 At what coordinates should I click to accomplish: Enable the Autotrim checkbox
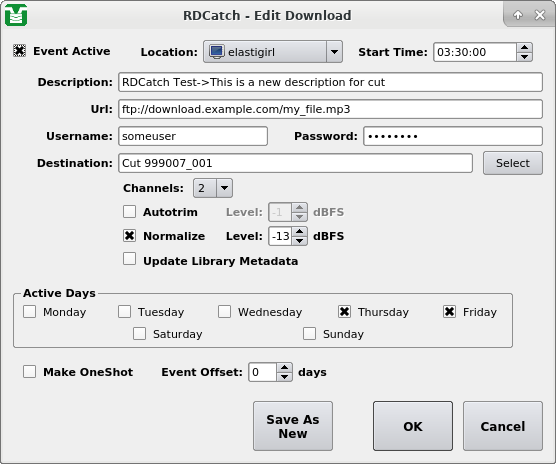point(129,212)
